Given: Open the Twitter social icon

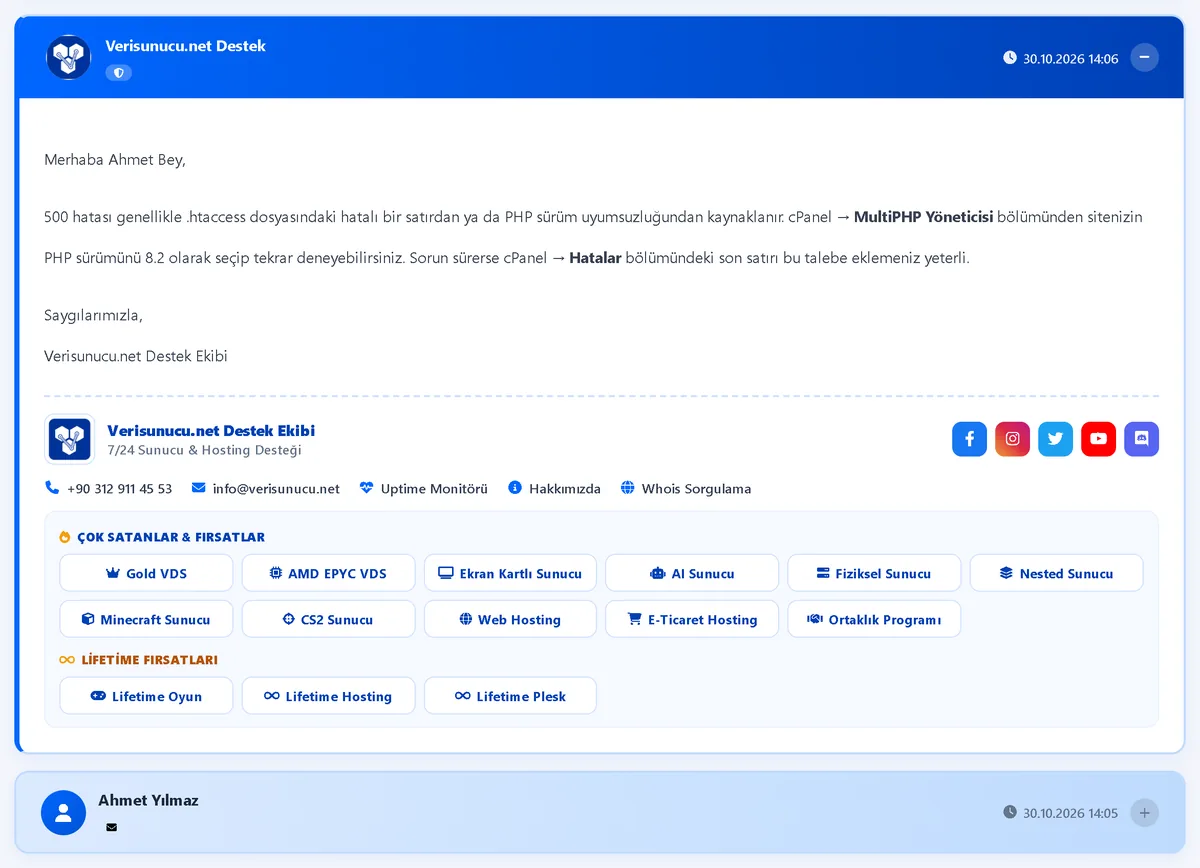Looking at the screenshot, I should (1055, 439).
